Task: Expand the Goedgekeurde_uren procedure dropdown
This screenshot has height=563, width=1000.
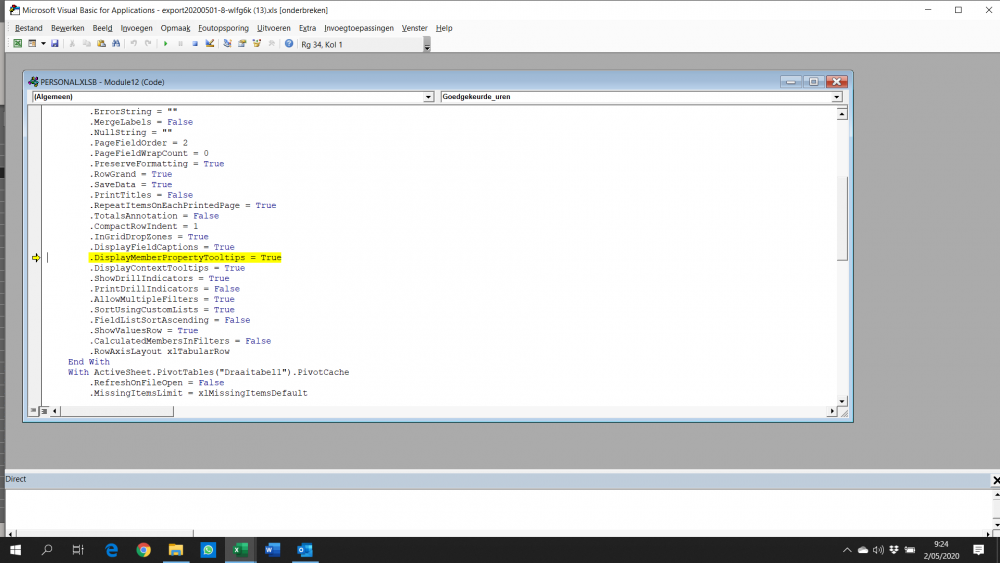Action: pos(836,97)
